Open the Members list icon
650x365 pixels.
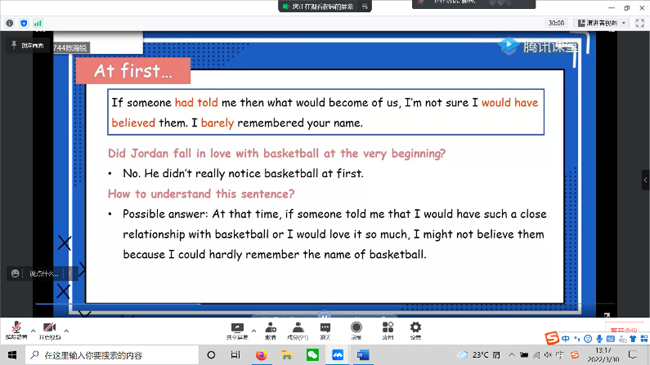click(298, 331)
